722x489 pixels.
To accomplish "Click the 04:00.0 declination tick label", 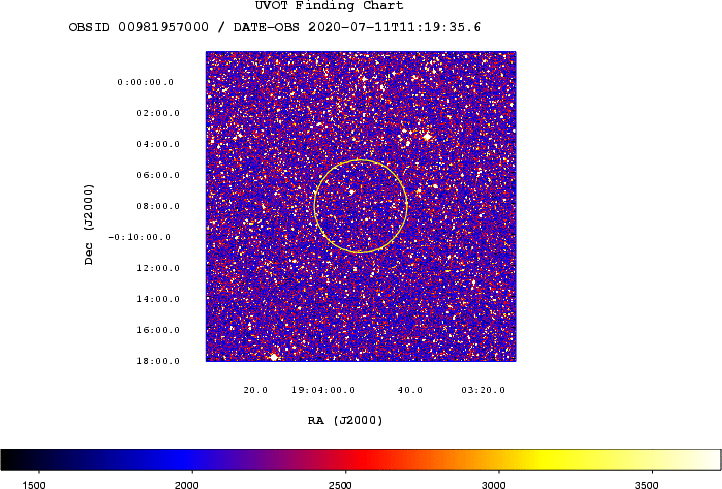I will pos(158,144).
